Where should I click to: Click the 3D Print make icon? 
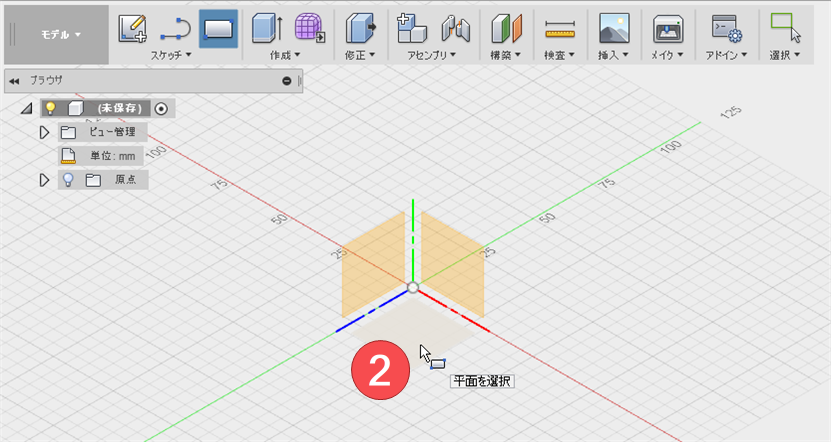pos(668,29)
